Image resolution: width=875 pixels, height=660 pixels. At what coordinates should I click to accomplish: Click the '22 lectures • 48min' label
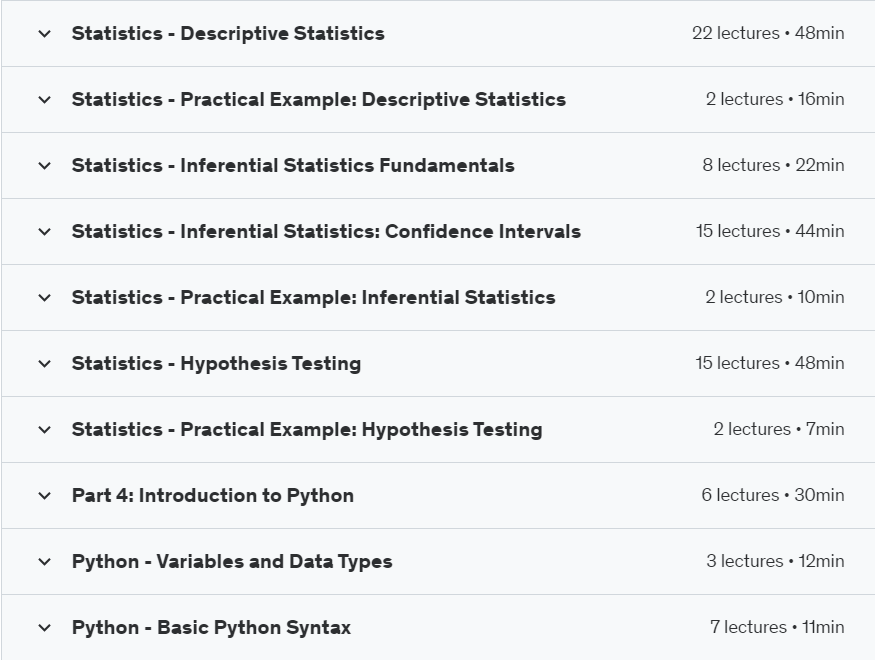768,34
